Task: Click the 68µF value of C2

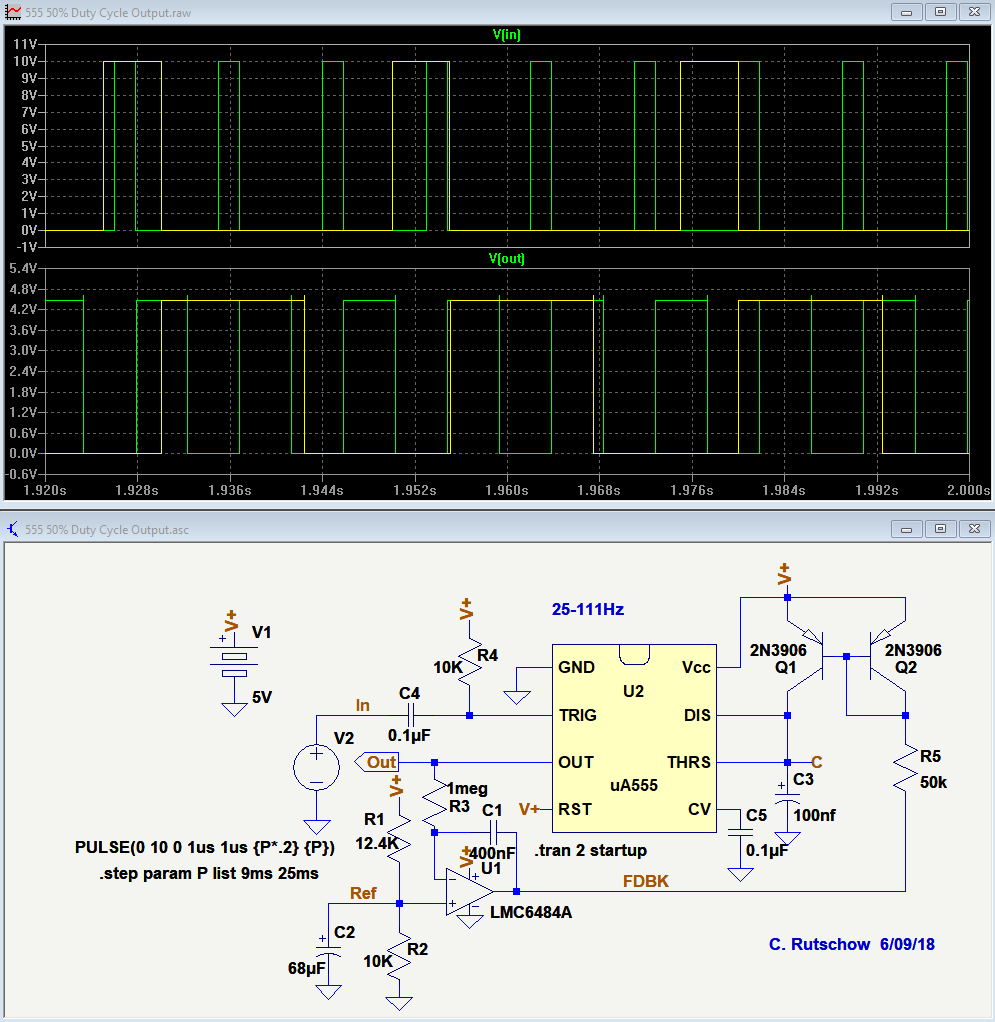Action: pyautogui.click(x=306, y=969)
